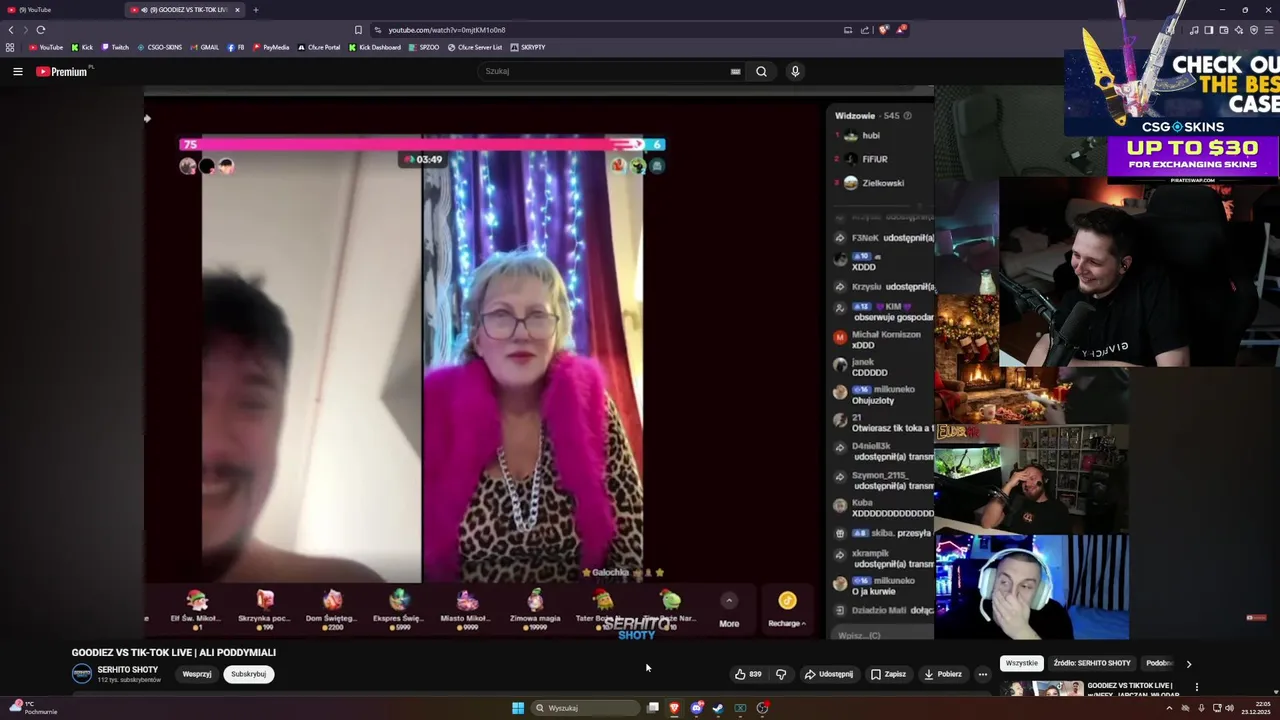1280x720 pixels.
Task: Open the Cfx.re Server List bookmark
Action: 475,47
